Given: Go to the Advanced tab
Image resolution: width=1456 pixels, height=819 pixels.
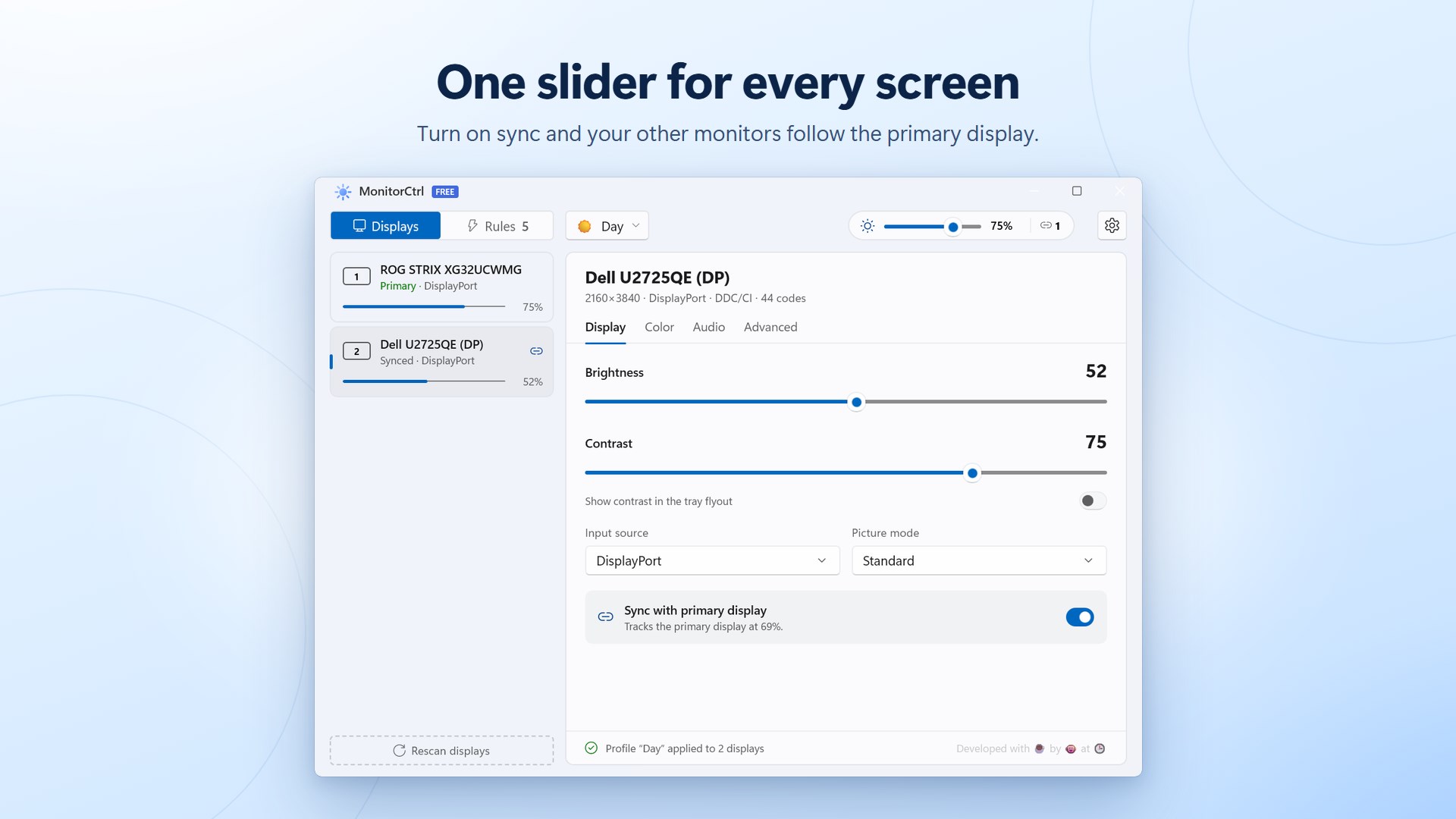Looking at the screenshot, I should coord(770,327).
